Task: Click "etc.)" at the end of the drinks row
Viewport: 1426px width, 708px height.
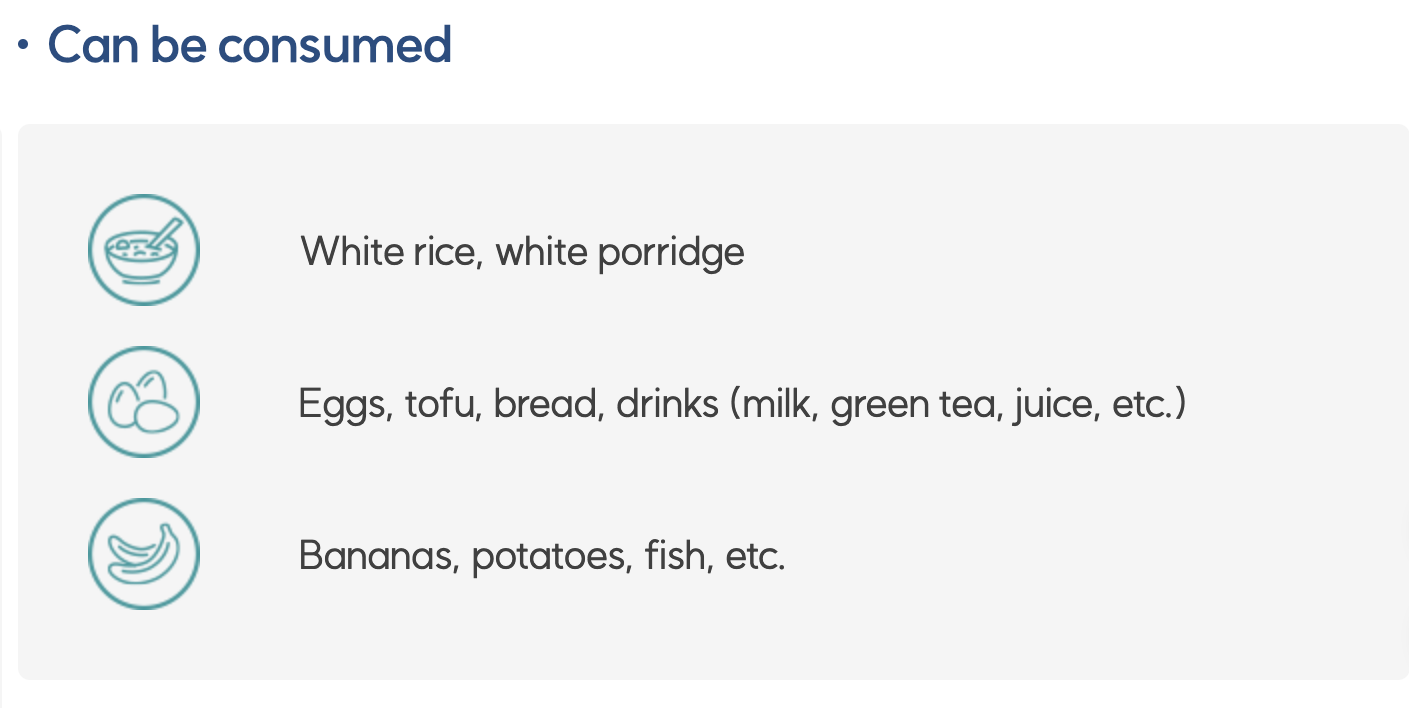Action: point(1149,405)
